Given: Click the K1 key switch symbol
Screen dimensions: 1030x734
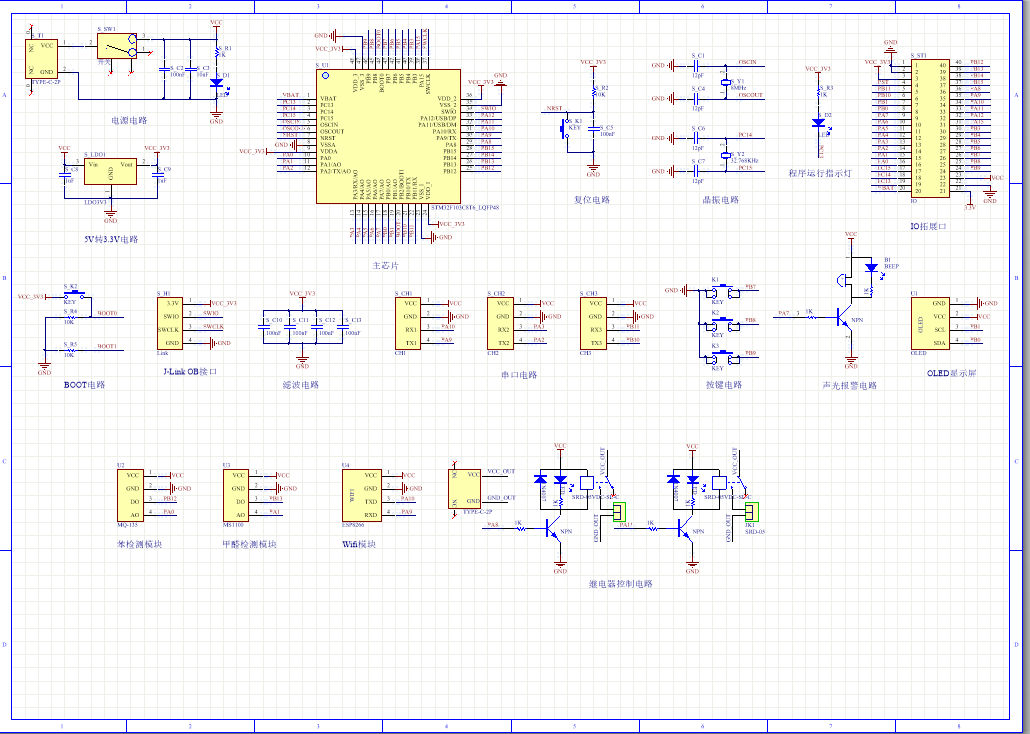Looking at the screenshot, I should tap(722, 291).
